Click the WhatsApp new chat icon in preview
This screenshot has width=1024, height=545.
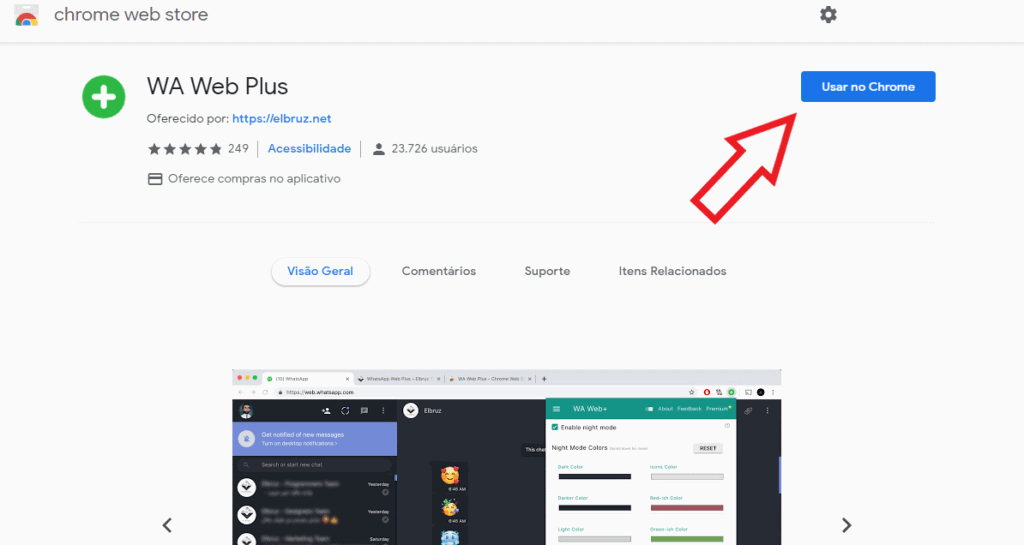click(364, 411)
